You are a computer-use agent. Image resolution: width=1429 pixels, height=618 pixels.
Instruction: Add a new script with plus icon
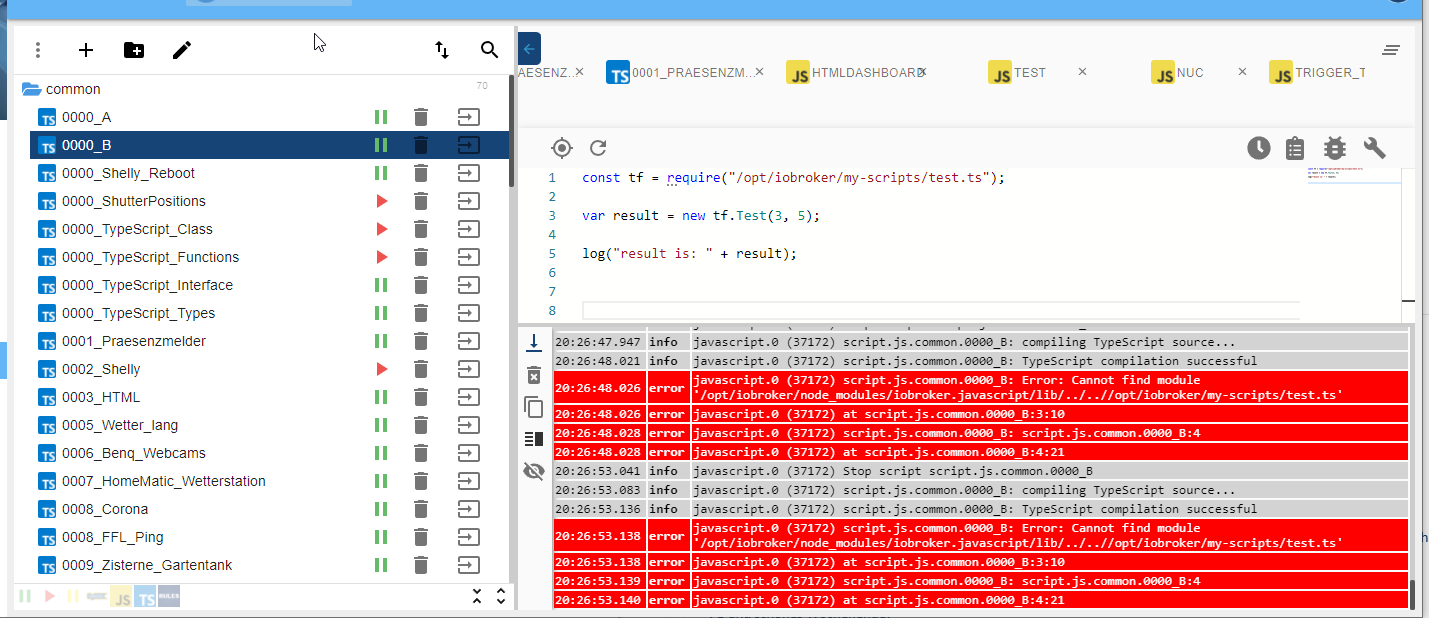(86, 50)
